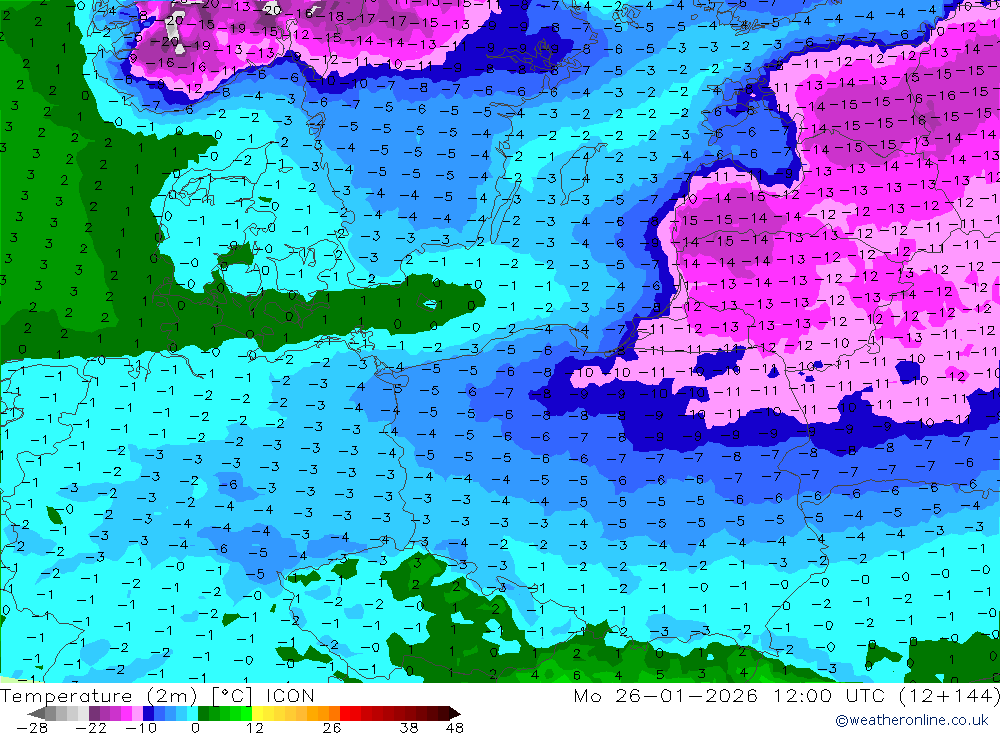Click the gray left arrow of the color scale
Screen dimensions: 1000x733
point(36,714)
